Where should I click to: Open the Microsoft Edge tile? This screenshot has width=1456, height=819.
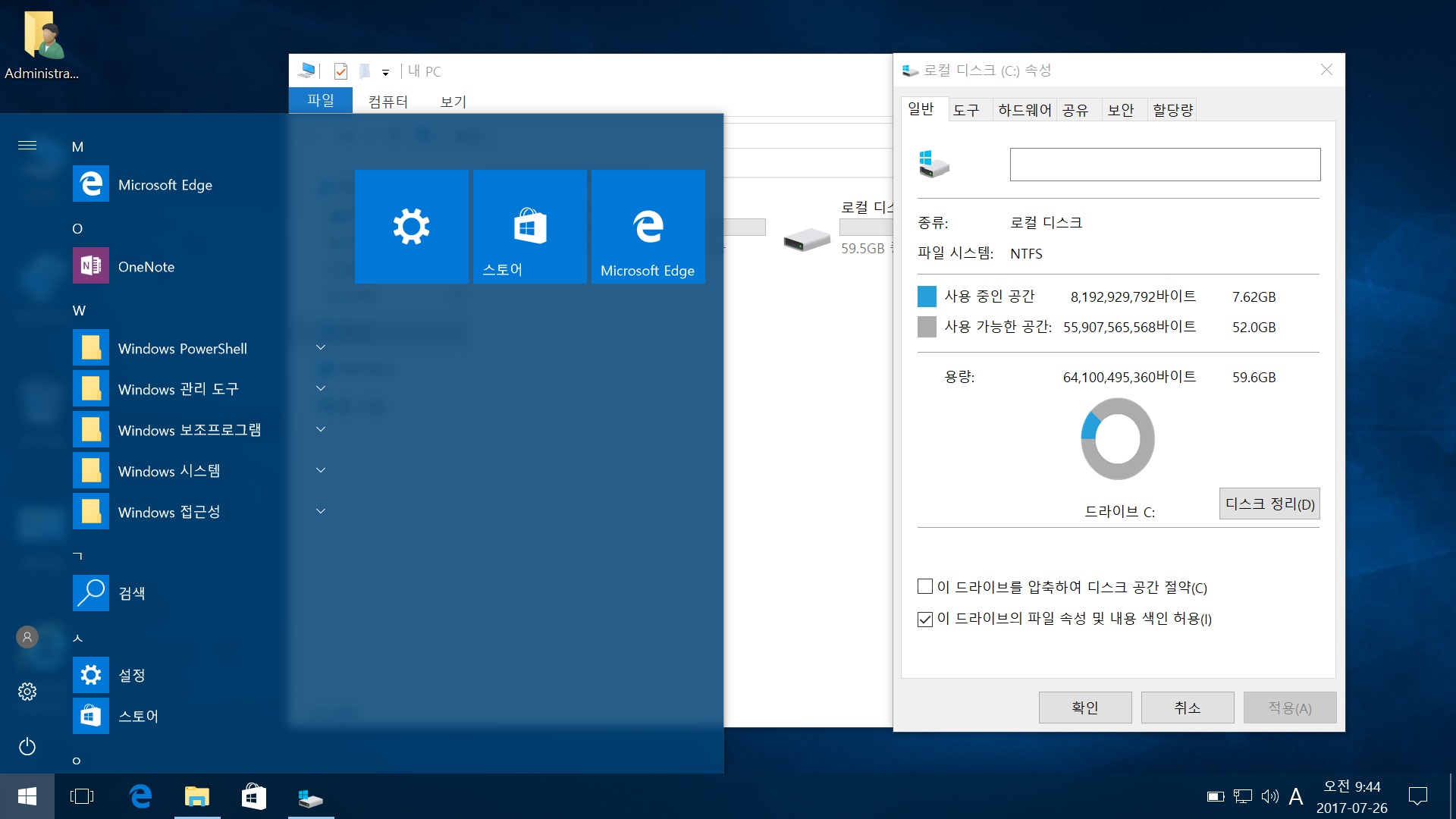(648, 227)
